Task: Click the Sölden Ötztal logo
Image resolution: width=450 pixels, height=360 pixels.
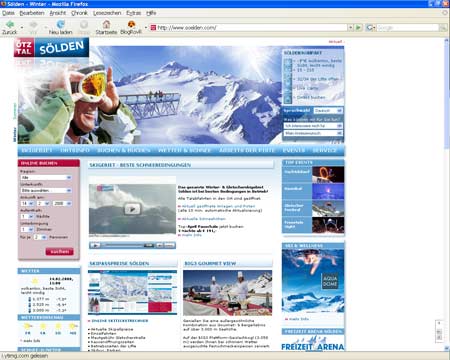Action: (51, 47)
